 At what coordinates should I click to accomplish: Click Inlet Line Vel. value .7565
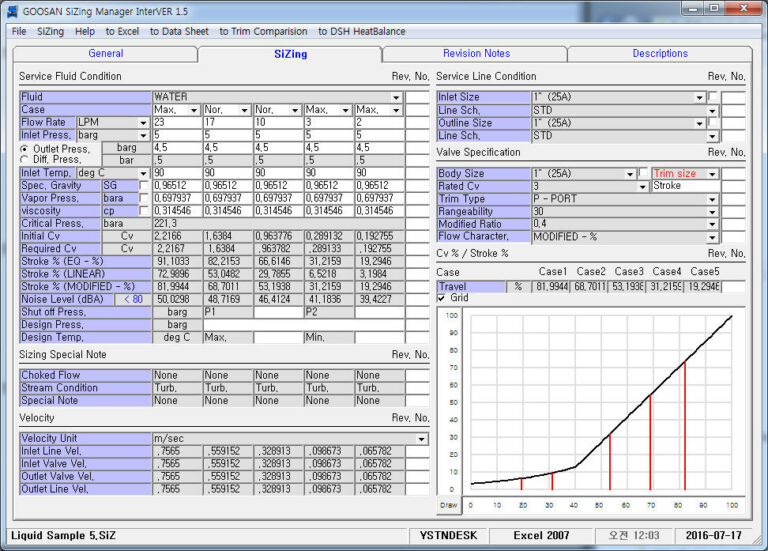177,451
